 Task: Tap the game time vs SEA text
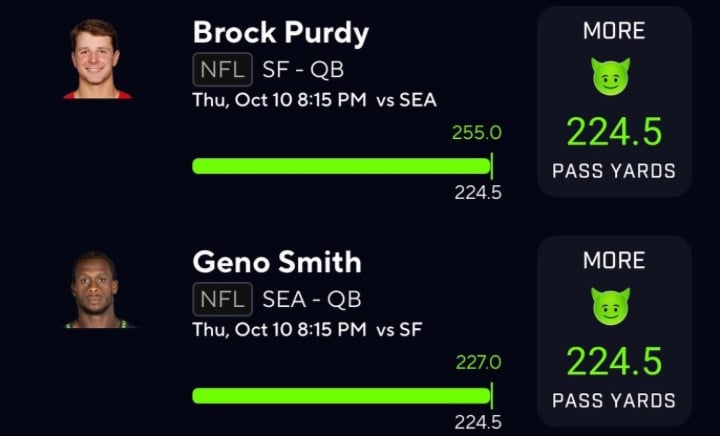pyautogui.click(x=314, y=100)
